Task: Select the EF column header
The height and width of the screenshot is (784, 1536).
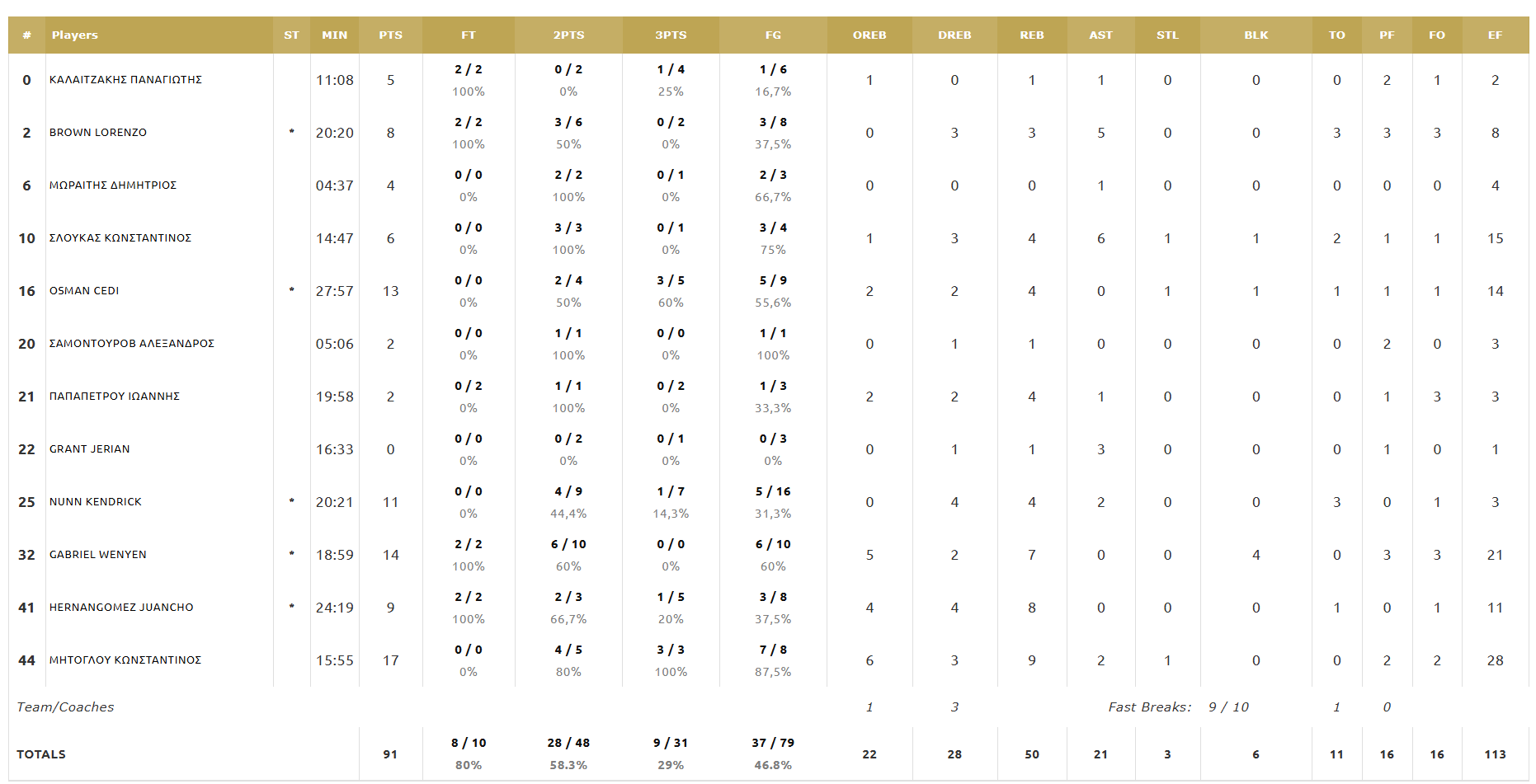Action: click(x=1495, y=35)
